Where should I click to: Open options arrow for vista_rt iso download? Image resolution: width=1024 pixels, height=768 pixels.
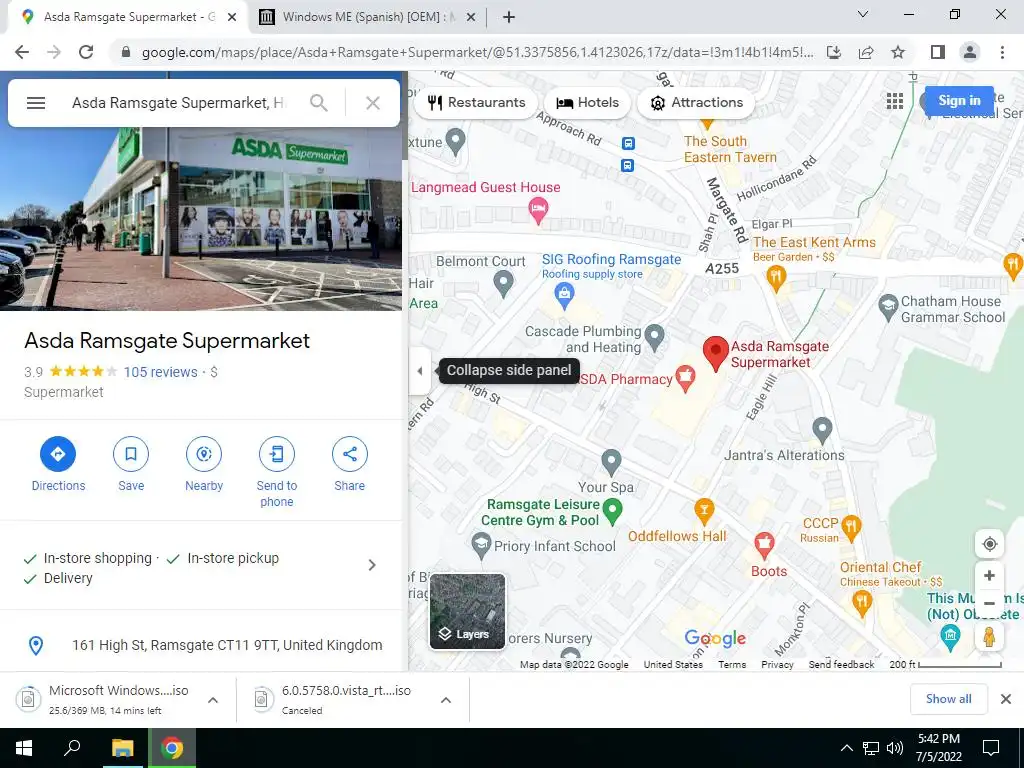click(446, 700)
